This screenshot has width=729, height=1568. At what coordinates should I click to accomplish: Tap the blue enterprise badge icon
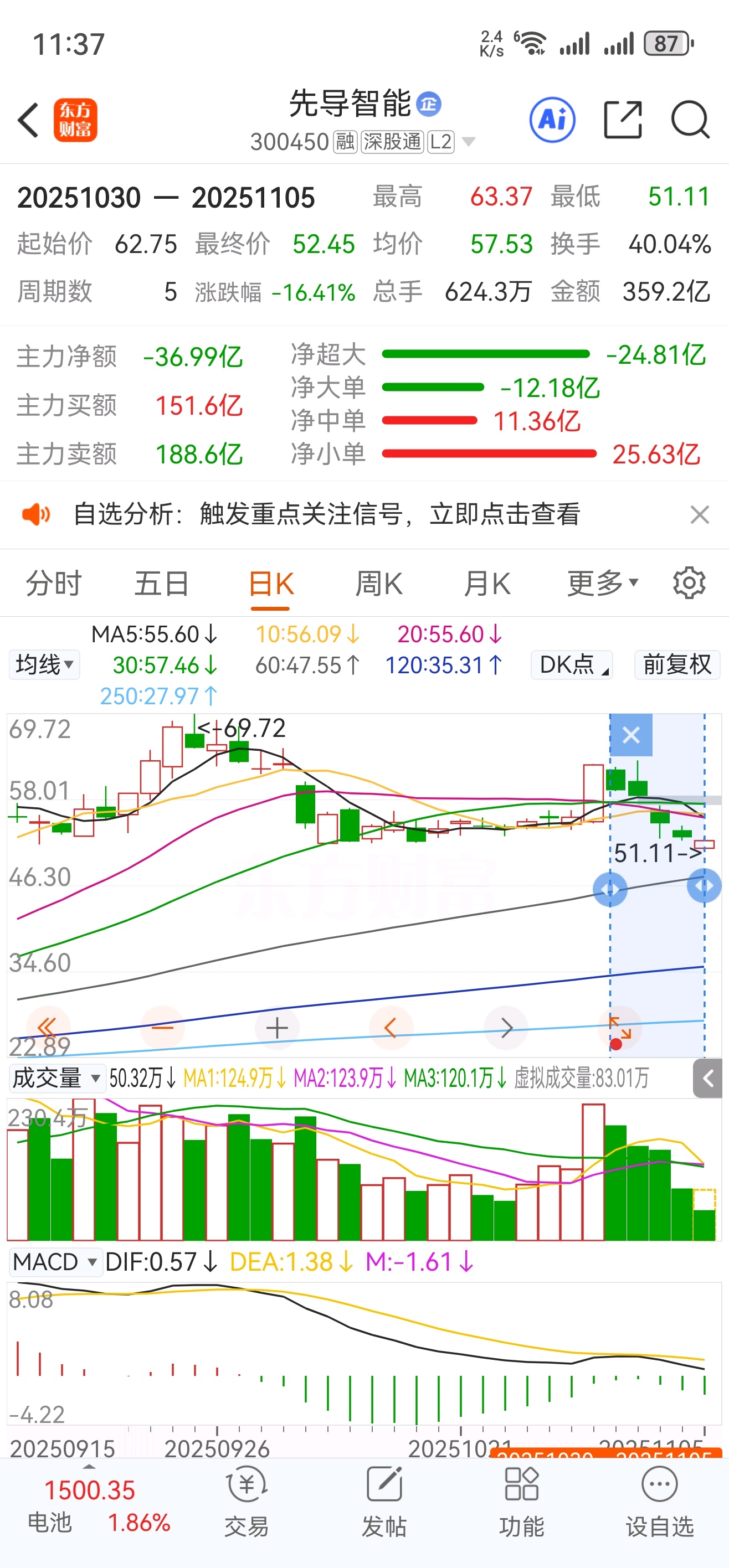(429, 104)
